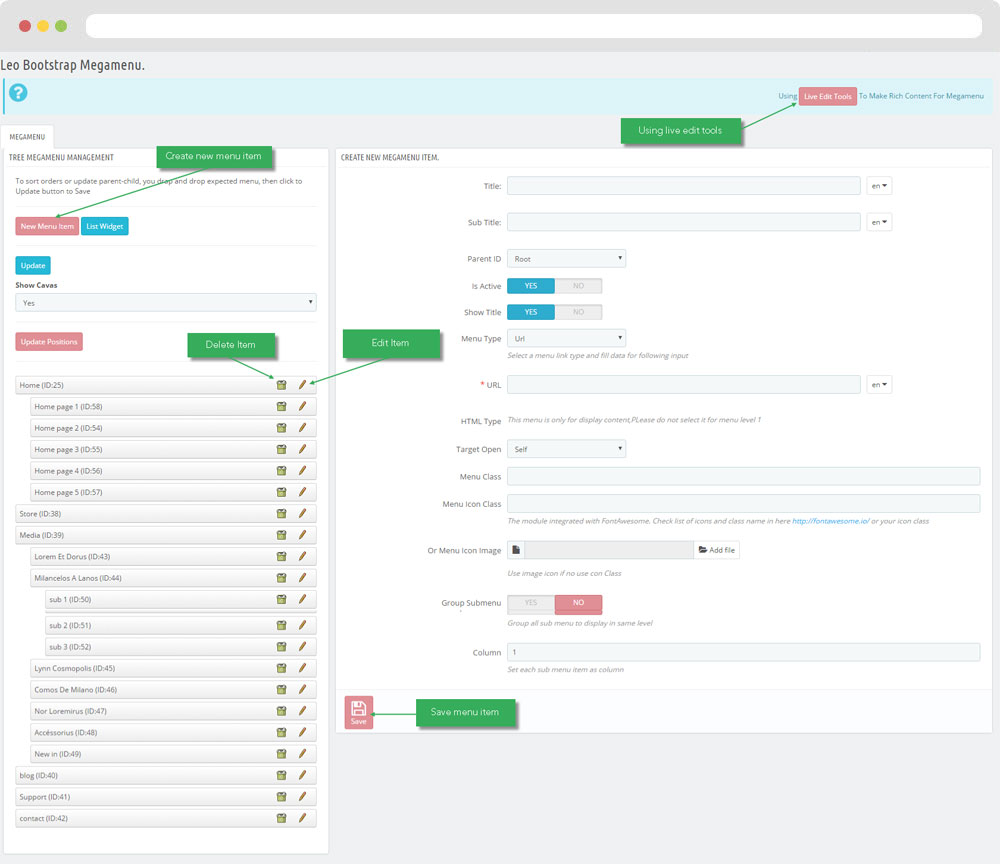Select the MEGAMENU tab
The image size is (1000, 864).
click(28, 137)
